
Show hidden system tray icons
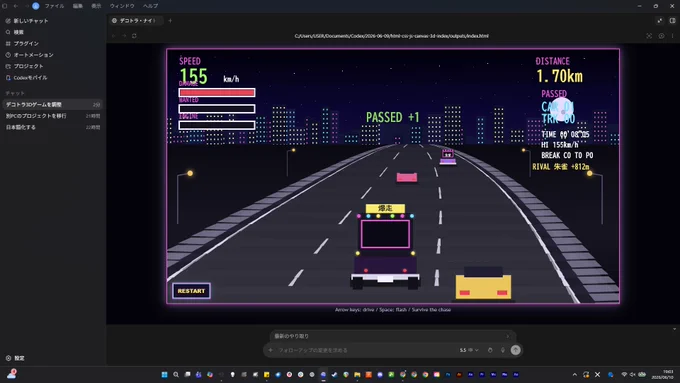click(575, 375)
